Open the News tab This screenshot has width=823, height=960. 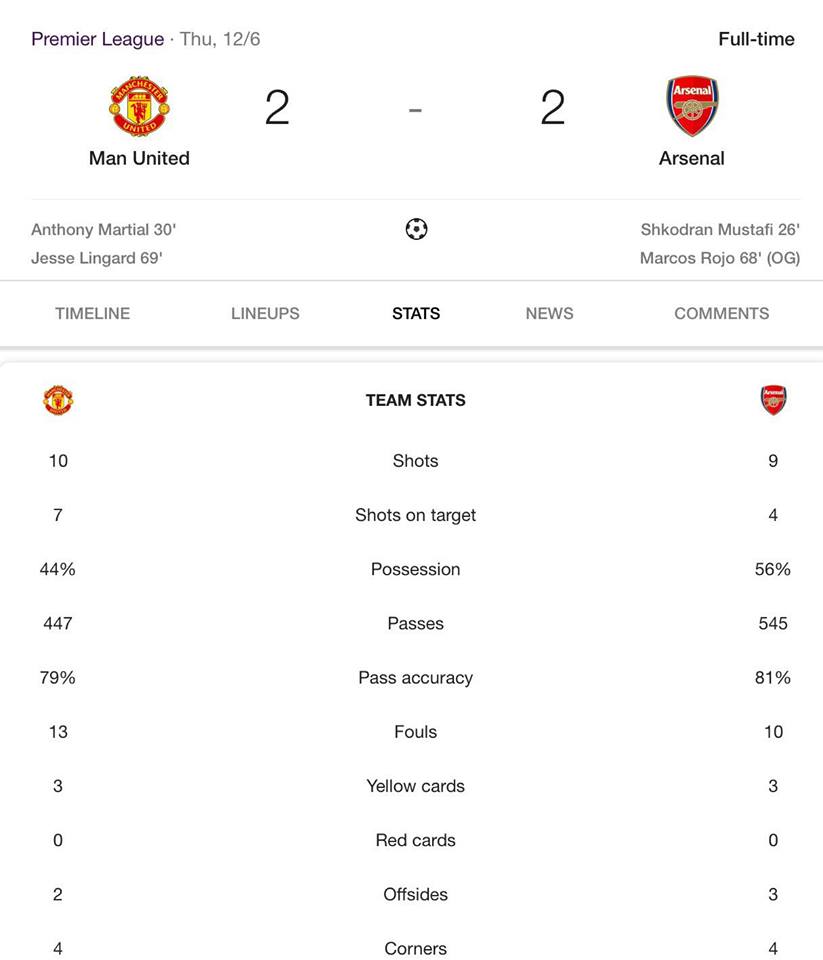549,313
